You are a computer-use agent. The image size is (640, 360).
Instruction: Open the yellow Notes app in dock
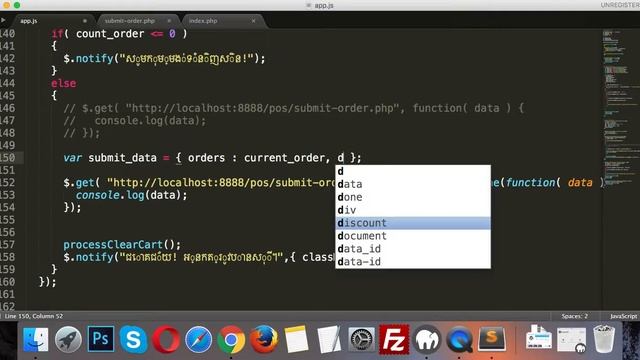(296, 339)
